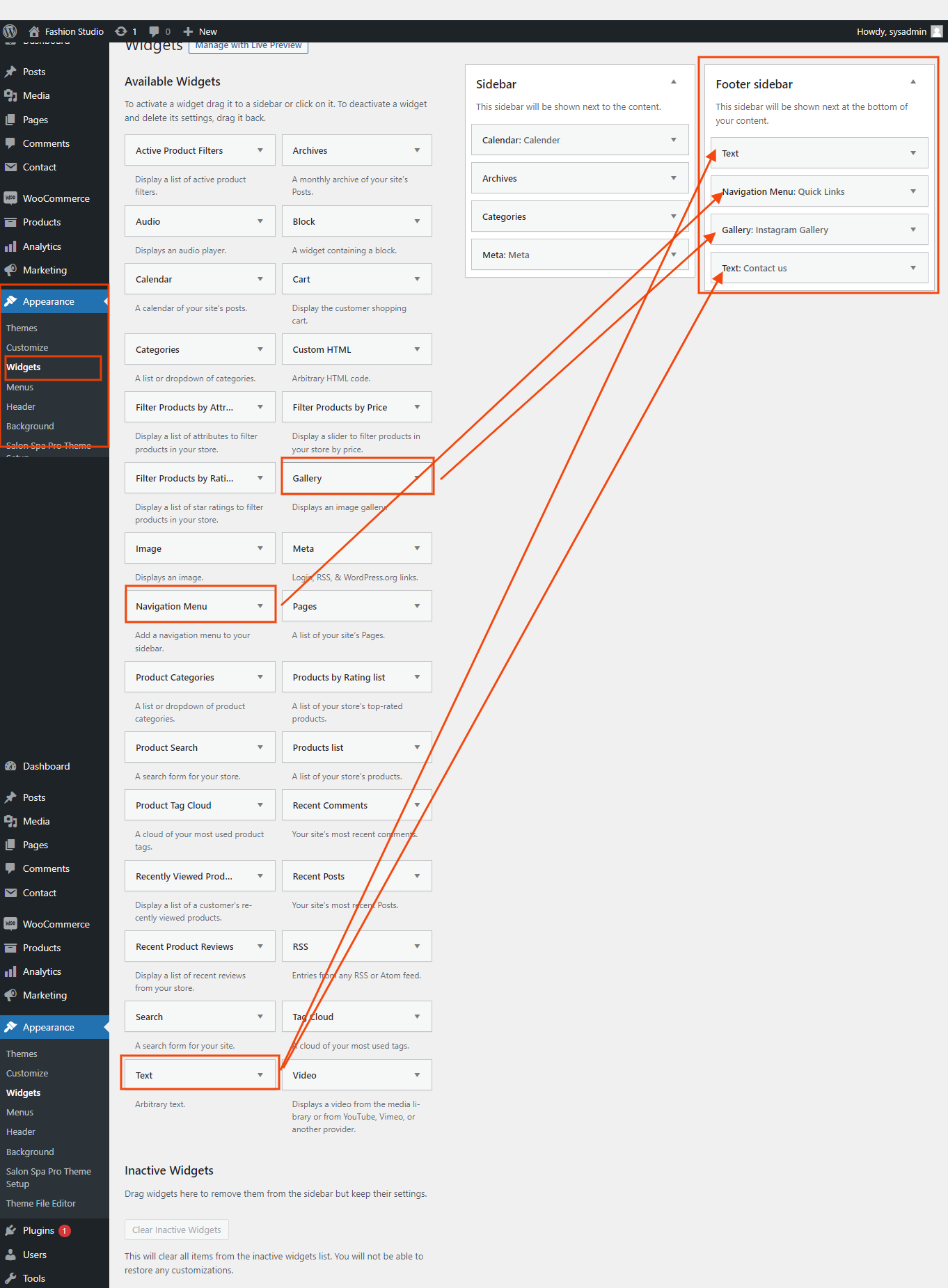948x1288 pixels.
Task: Select the Product Tag Cloud widget
Action: tap(173, 805)
